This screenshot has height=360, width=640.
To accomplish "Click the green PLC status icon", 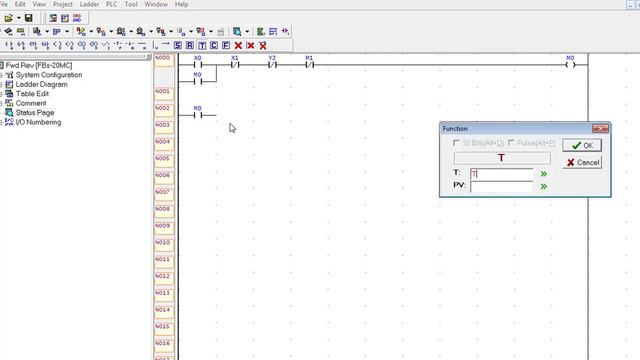I will [260, 31].
